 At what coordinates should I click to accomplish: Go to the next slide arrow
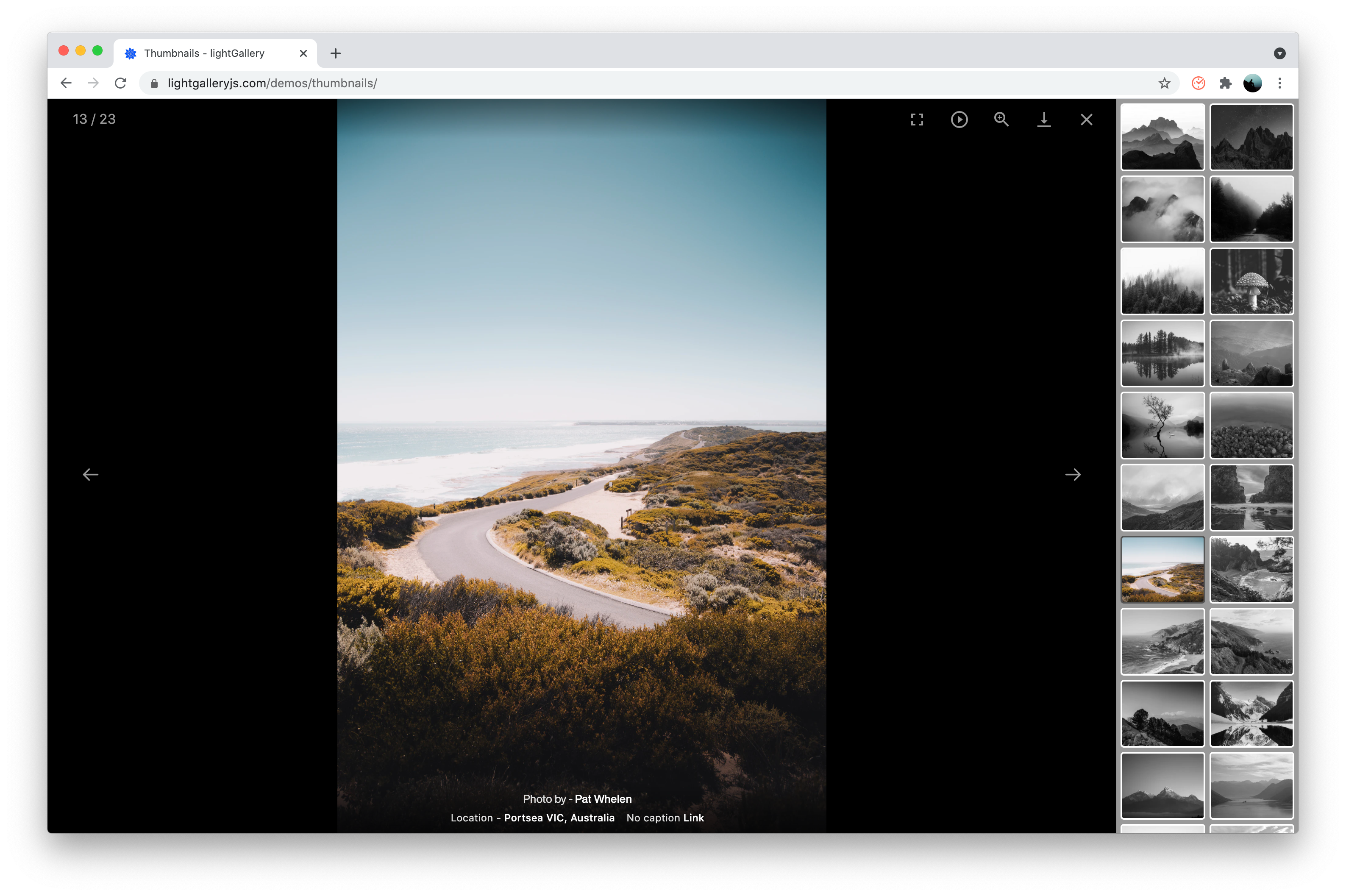pyautogui.click(x=1072, y=474)
